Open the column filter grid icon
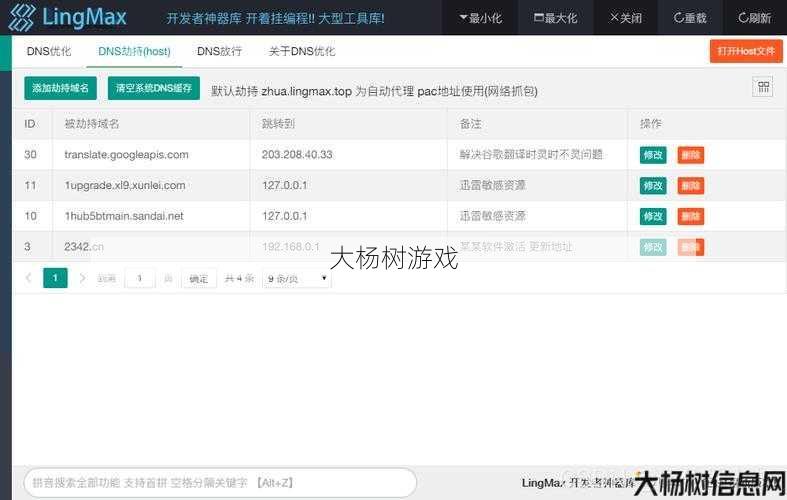 coord(763,87)
